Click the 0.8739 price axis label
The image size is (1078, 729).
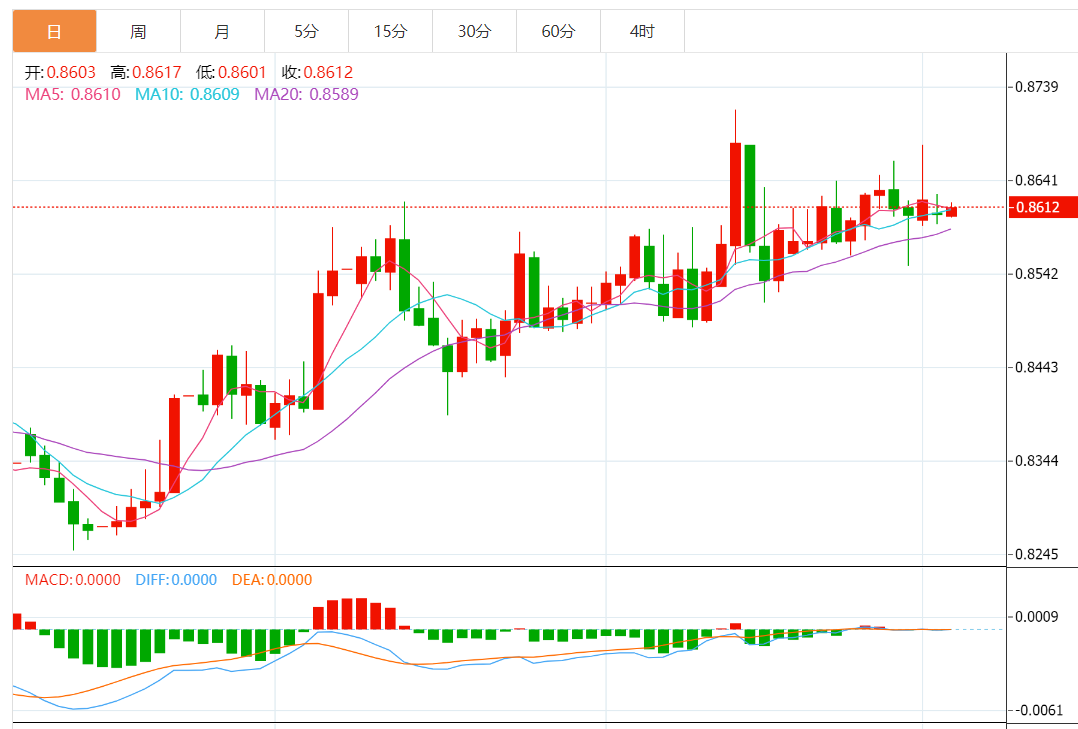1037,87
